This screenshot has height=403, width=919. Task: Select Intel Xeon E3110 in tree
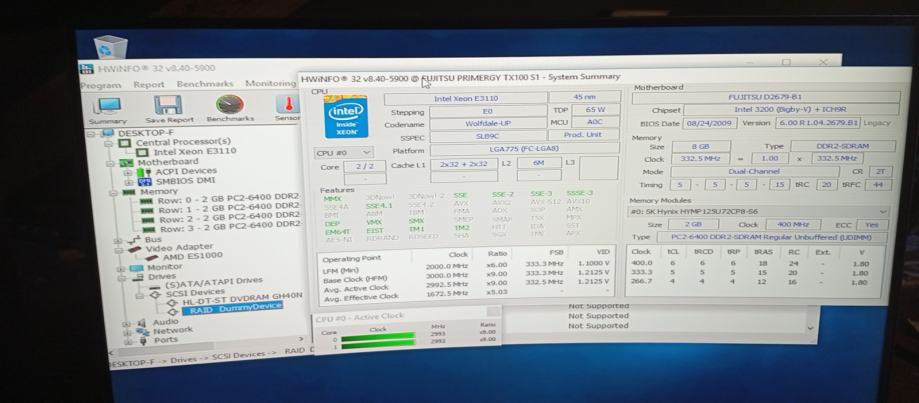[195, 151]
